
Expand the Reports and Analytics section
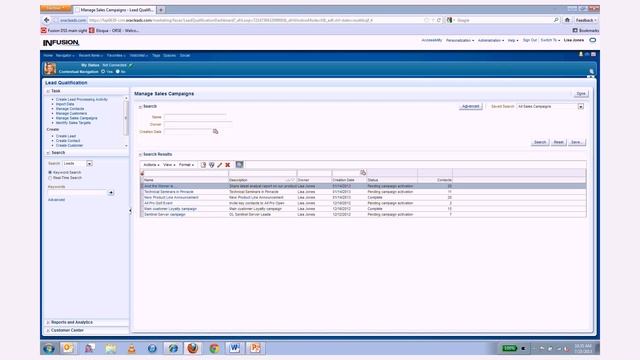click(48, 322)
